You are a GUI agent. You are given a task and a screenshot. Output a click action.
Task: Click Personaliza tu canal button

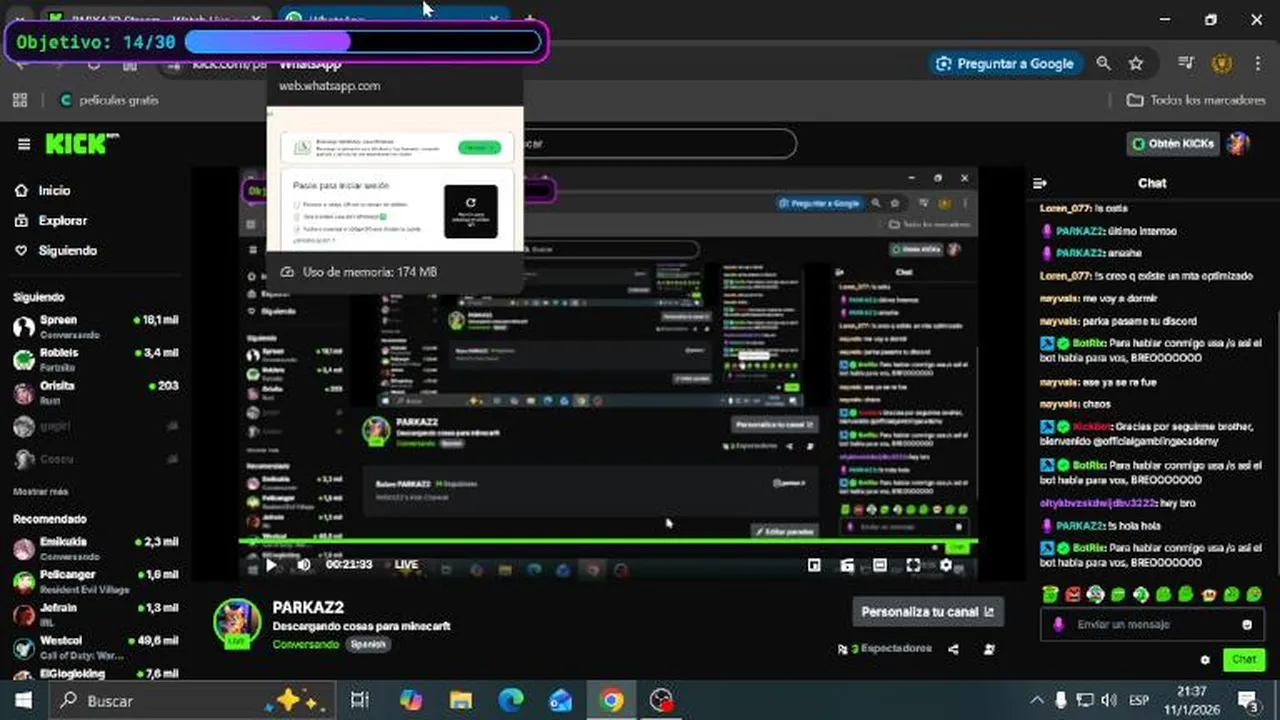point(928,612)
